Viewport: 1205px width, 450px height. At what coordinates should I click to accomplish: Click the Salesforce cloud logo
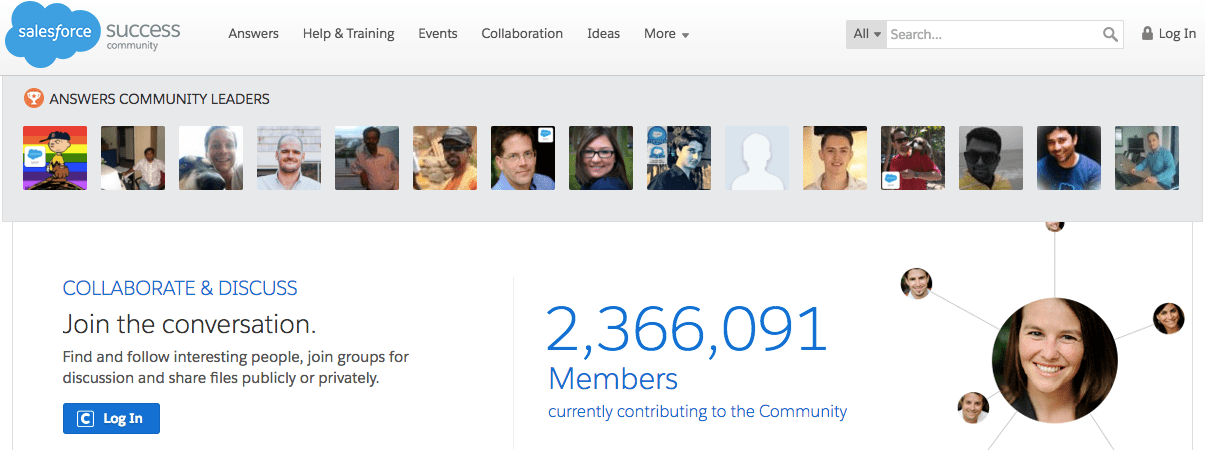click(52, 36)
